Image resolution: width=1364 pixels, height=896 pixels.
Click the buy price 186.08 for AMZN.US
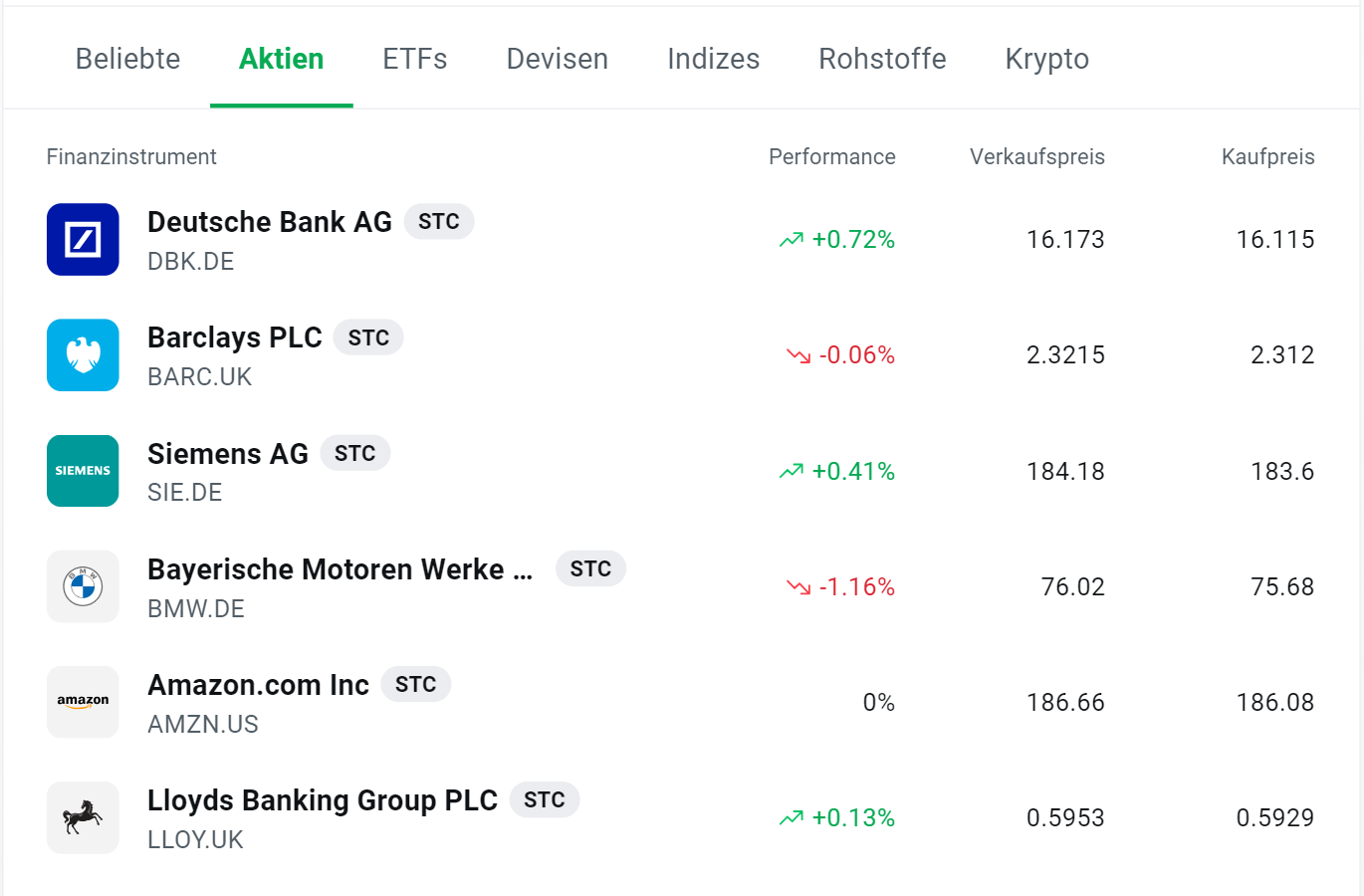coord(1276,702)
